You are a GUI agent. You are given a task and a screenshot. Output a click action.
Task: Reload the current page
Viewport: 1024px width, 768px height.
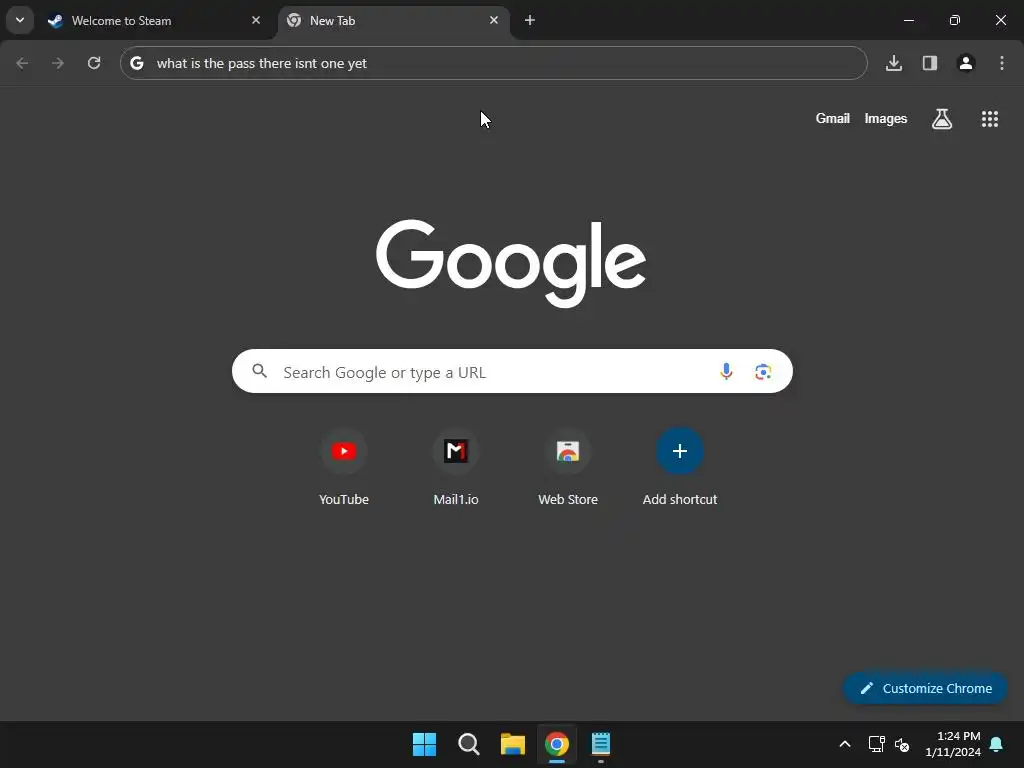click(94, 63)
